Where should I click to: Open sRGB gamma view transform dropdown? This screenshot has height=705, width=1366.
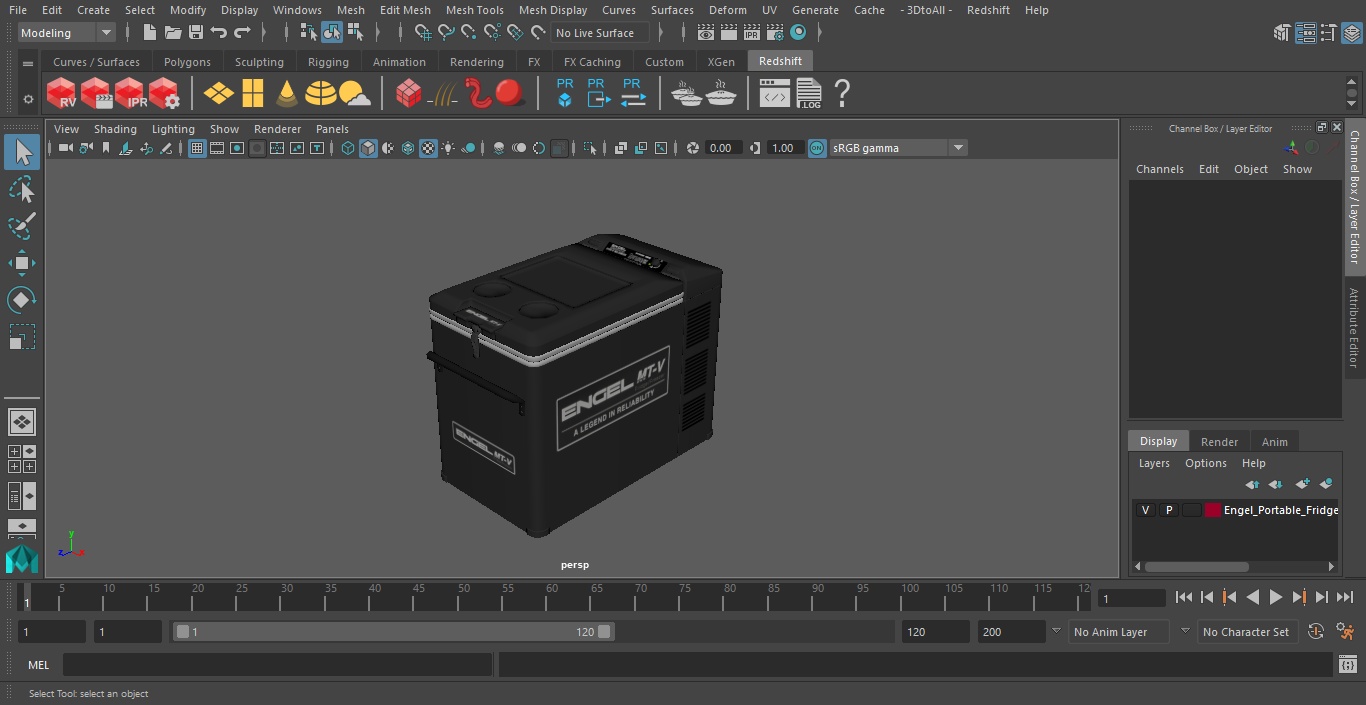tap(898, 148)
